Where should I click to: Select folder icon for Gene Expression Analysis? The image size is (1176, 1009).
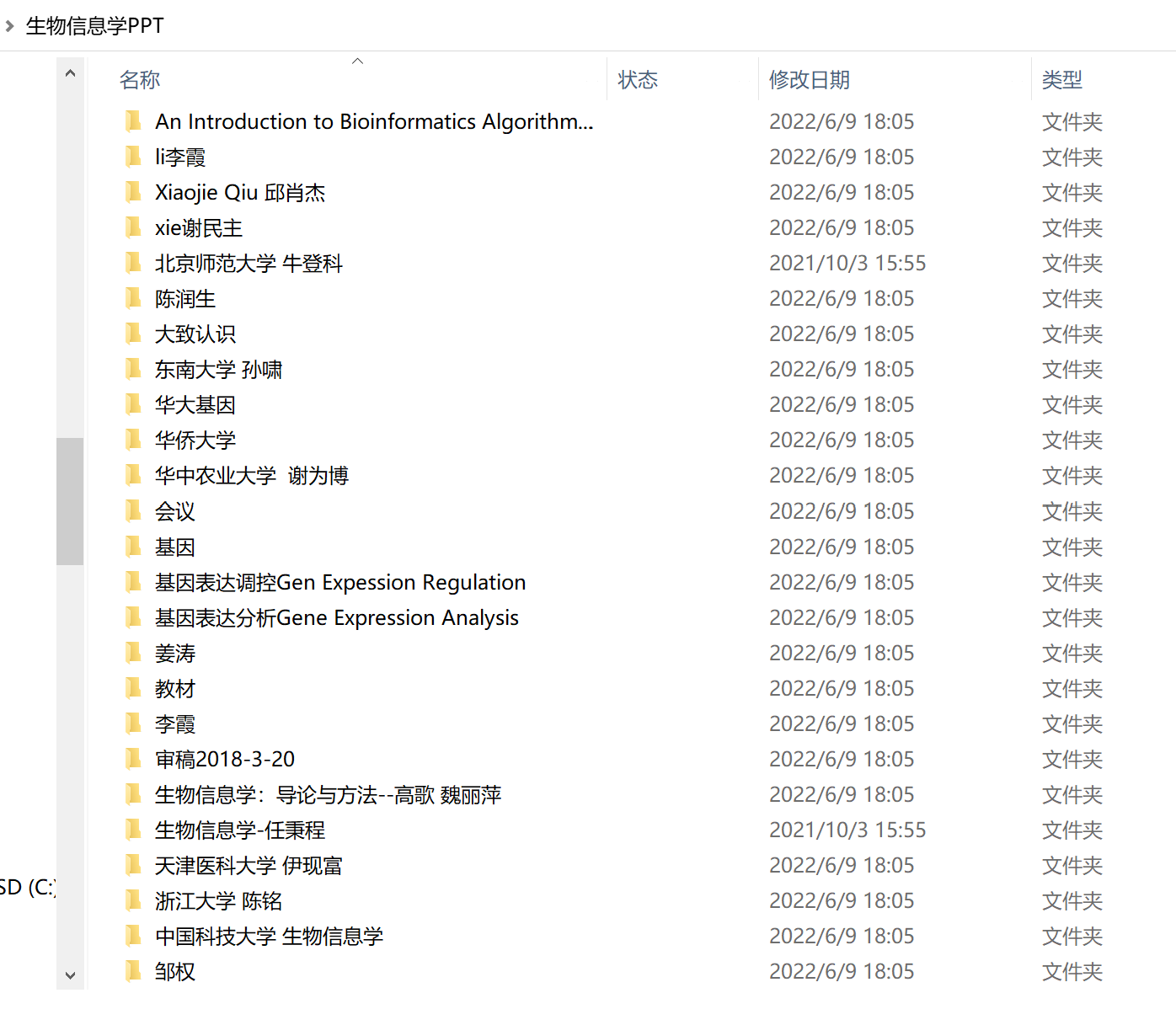pyautogui.click(x=133, y=617)
